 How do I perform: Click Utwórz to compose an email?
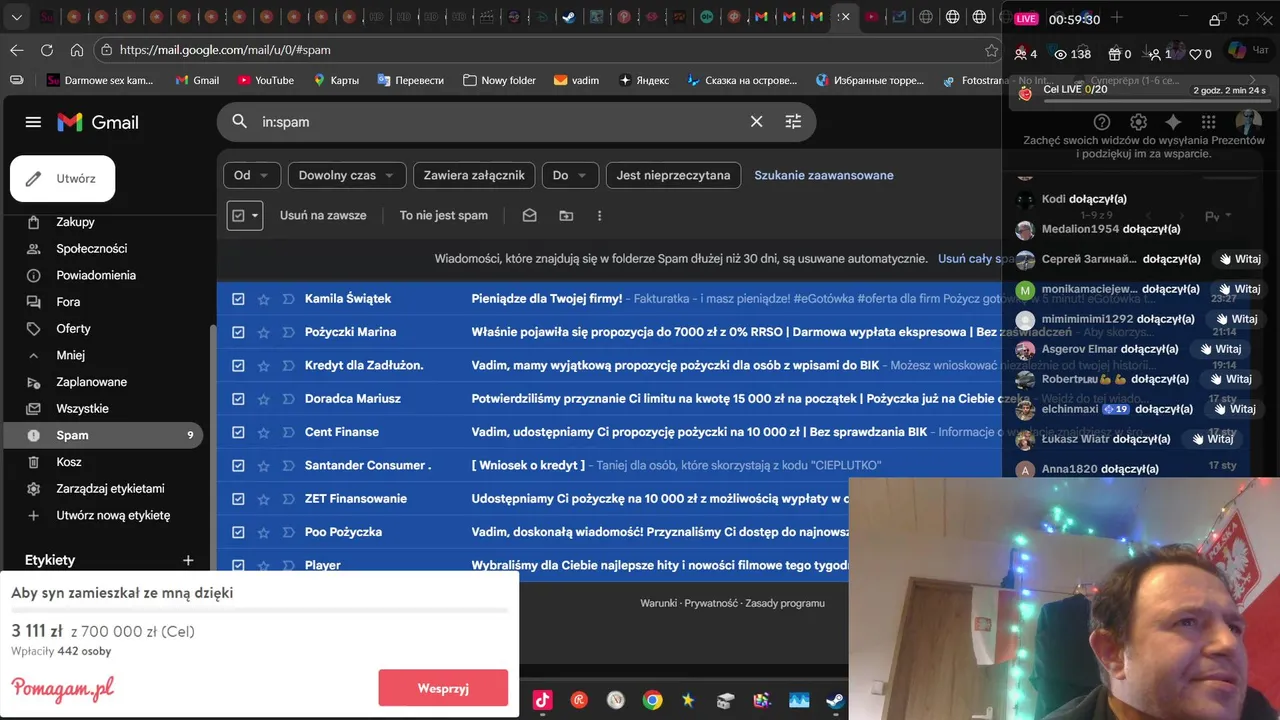tap(63, 179)
